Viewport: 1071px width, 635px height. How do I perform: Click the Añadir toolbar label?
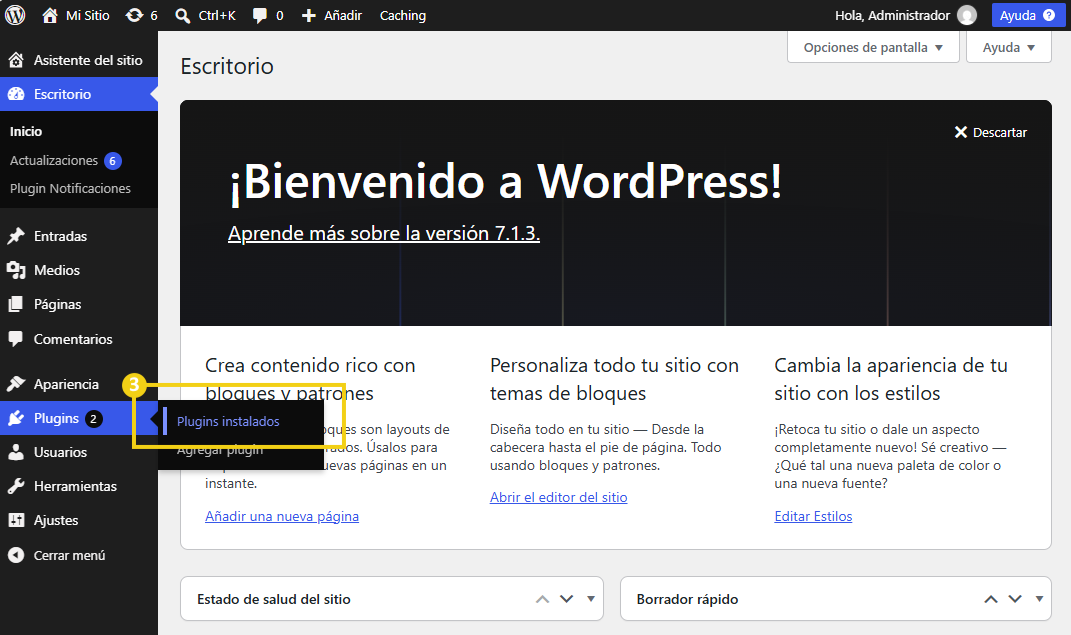343,15
